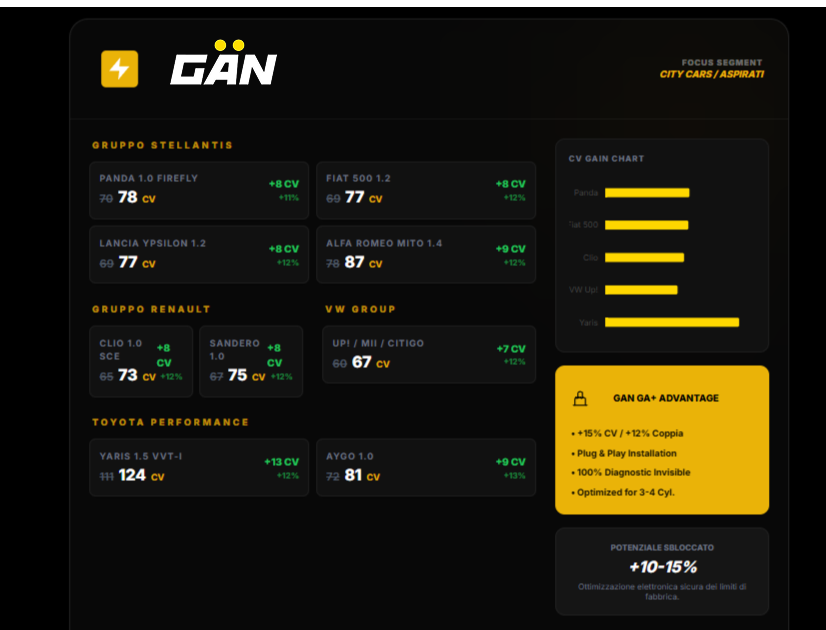Click the Clio bar in CV chart
This screenshot has height=630, width=826.
pos(644,257)
